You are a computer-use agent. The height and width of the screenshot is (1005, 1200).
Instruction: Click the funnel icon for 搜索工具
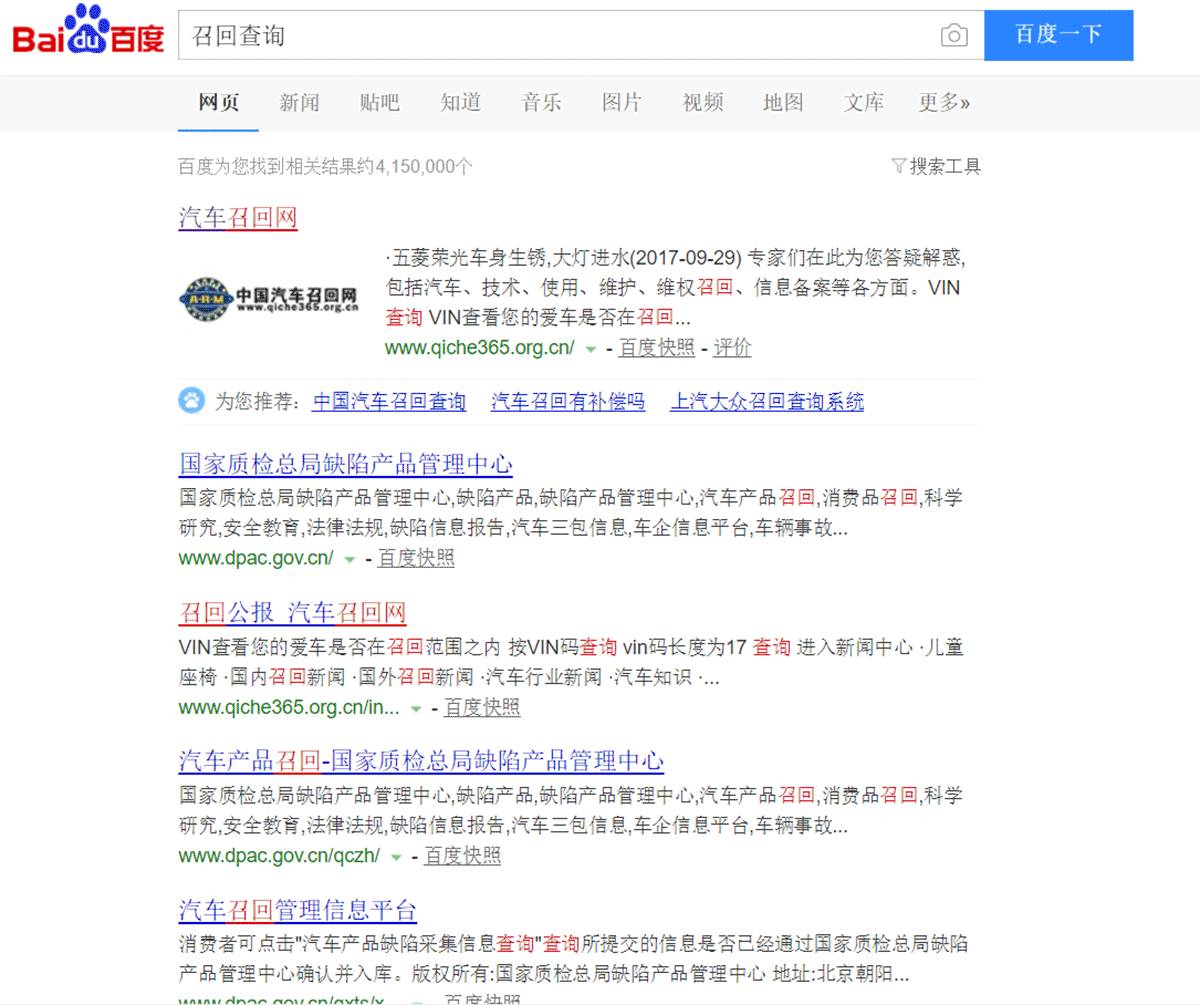click(898, 166)
